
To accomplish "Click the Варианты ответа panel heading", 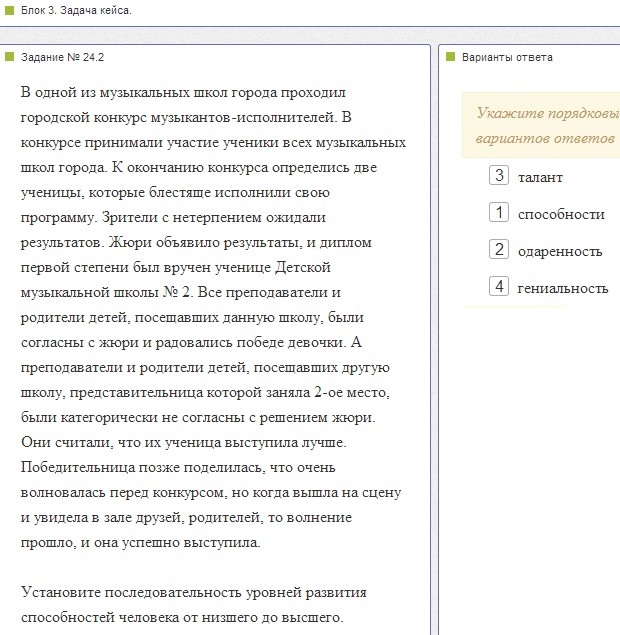I will tap(507, 57).
